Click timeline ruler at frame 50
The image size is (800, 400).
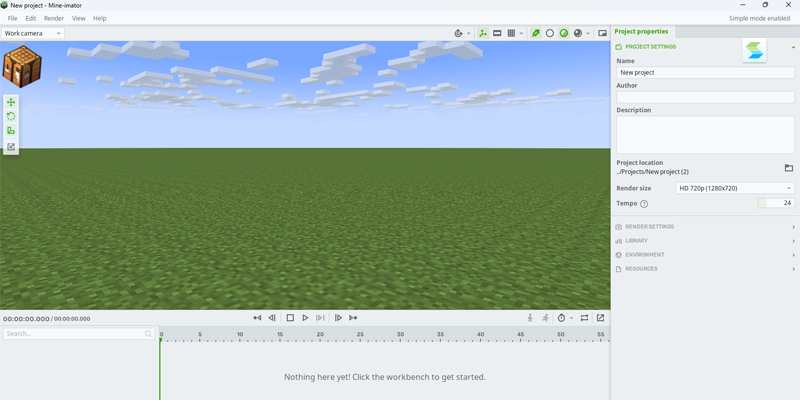click(561, 335)
